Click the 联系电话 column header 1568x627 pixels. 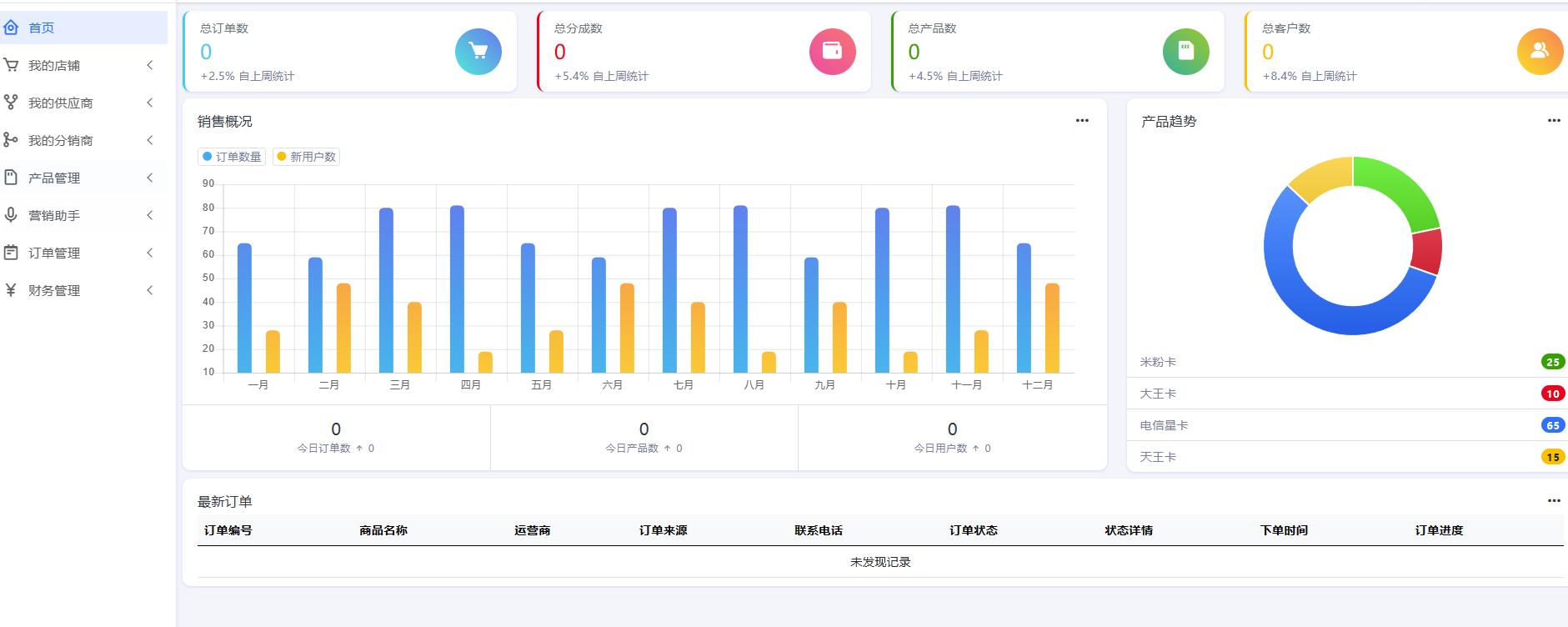pos(819,530)
